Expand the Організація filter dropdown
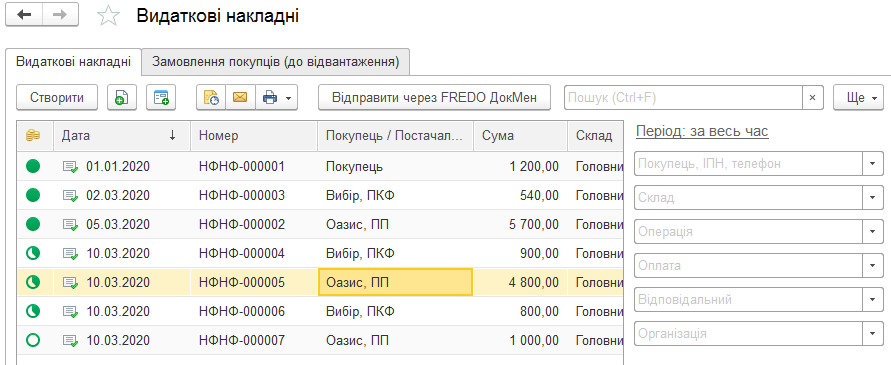The width and height of the screenshot is (891, 365). (x=872, y=333)
